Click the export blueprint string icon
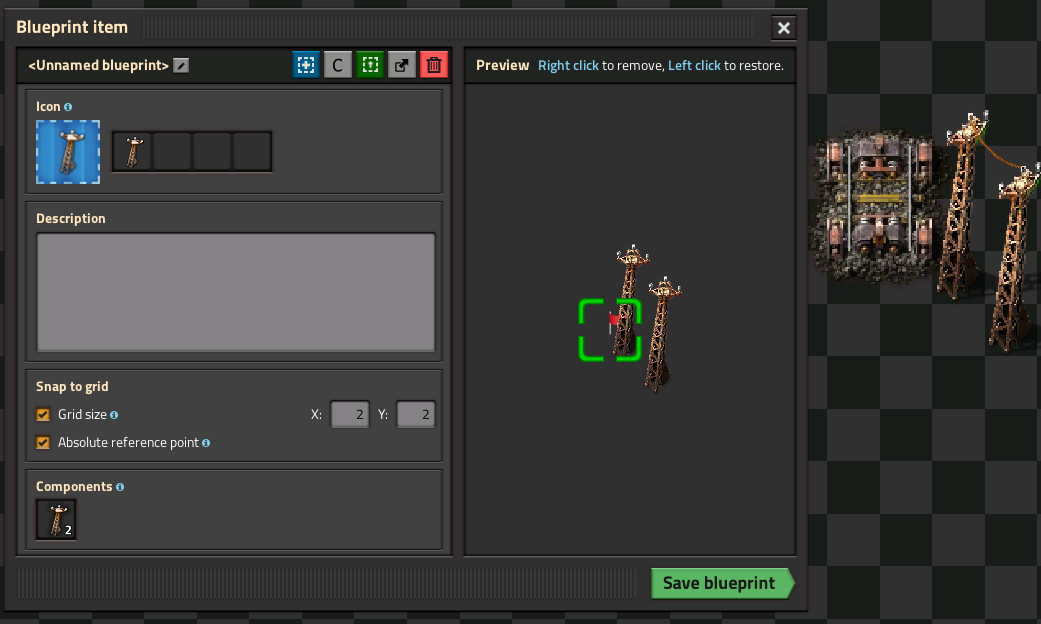The width and height of the screenshot is (1041, 624). click(402, 66)
